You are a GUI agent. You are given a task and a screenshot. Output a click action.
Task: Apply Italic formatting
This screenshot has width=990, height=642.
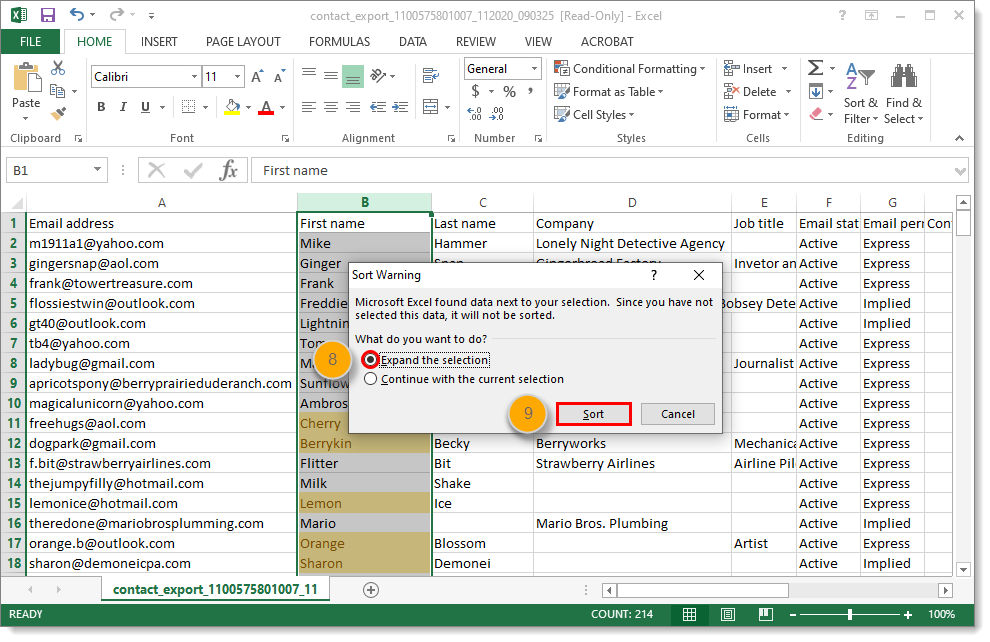[x=123, y=107]
